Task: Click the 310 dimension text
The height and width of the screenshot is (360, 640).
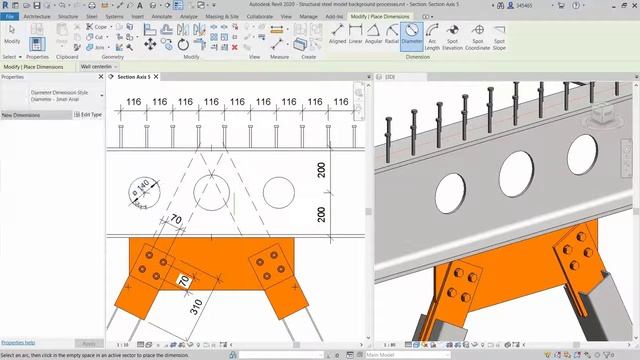Action: pyautogui.click(x=196, y=307)
